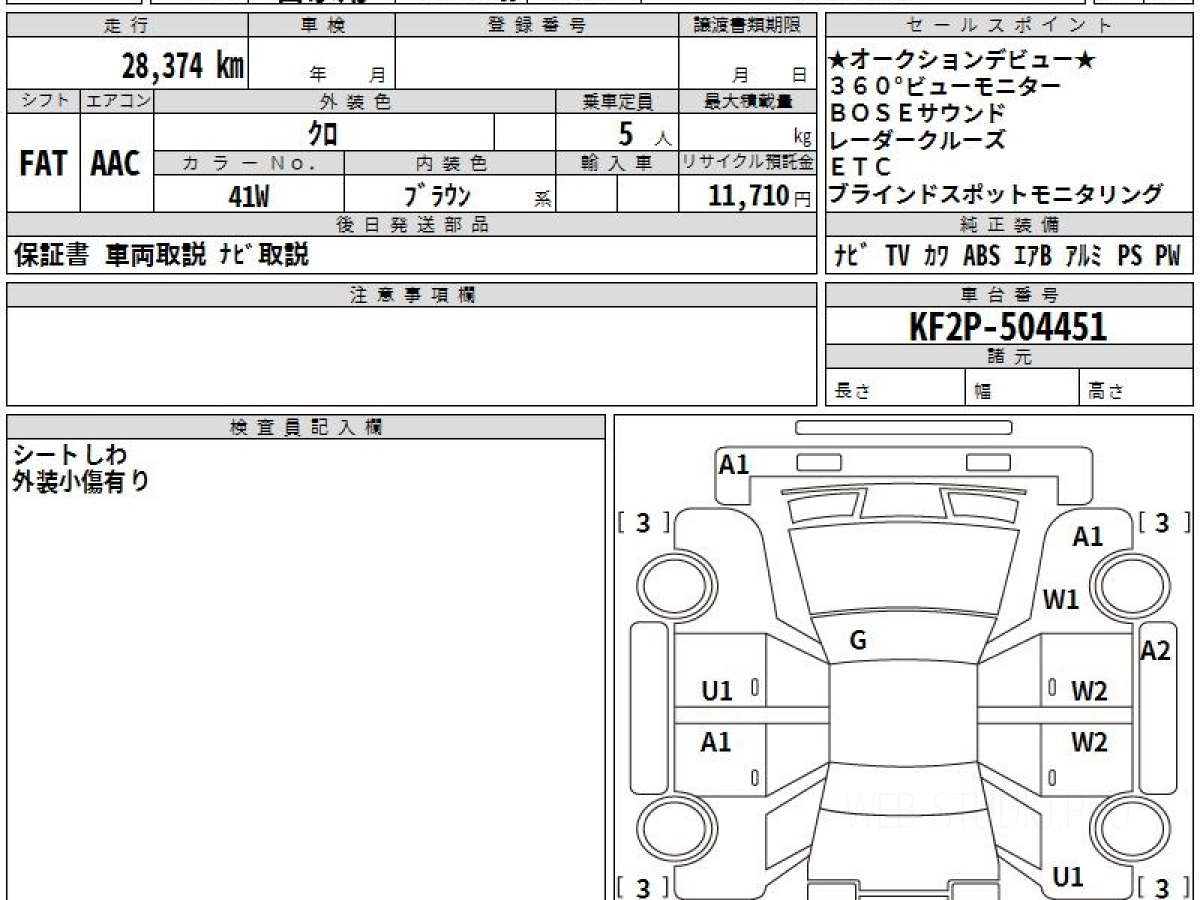Select the レーダークルーズ line
Viewport: 1200px width, 900px height.
(918, 140)
